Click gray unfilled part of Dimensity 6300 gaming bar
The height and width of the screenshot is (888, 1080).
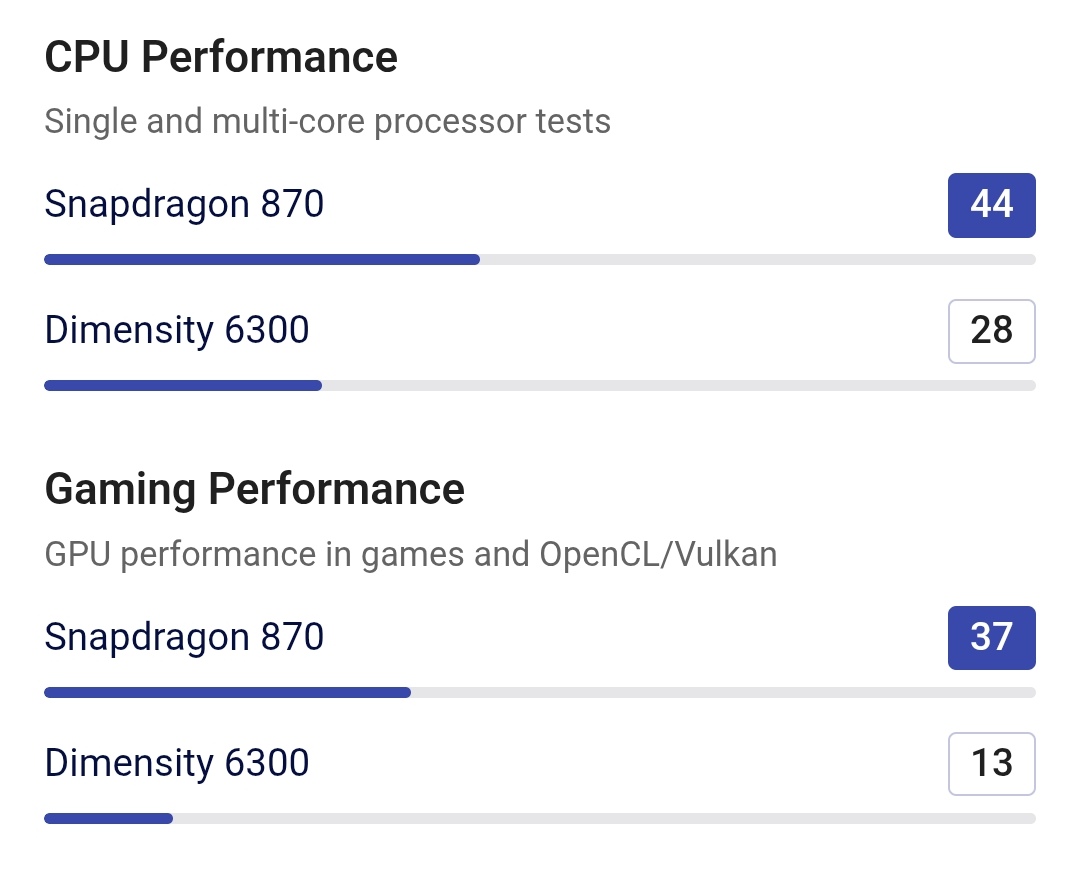[x=603, y=818]
